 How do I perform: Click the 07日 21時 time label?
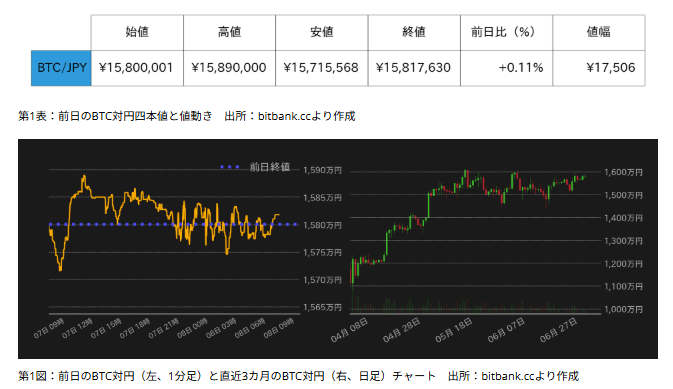[x=164, y=328]
